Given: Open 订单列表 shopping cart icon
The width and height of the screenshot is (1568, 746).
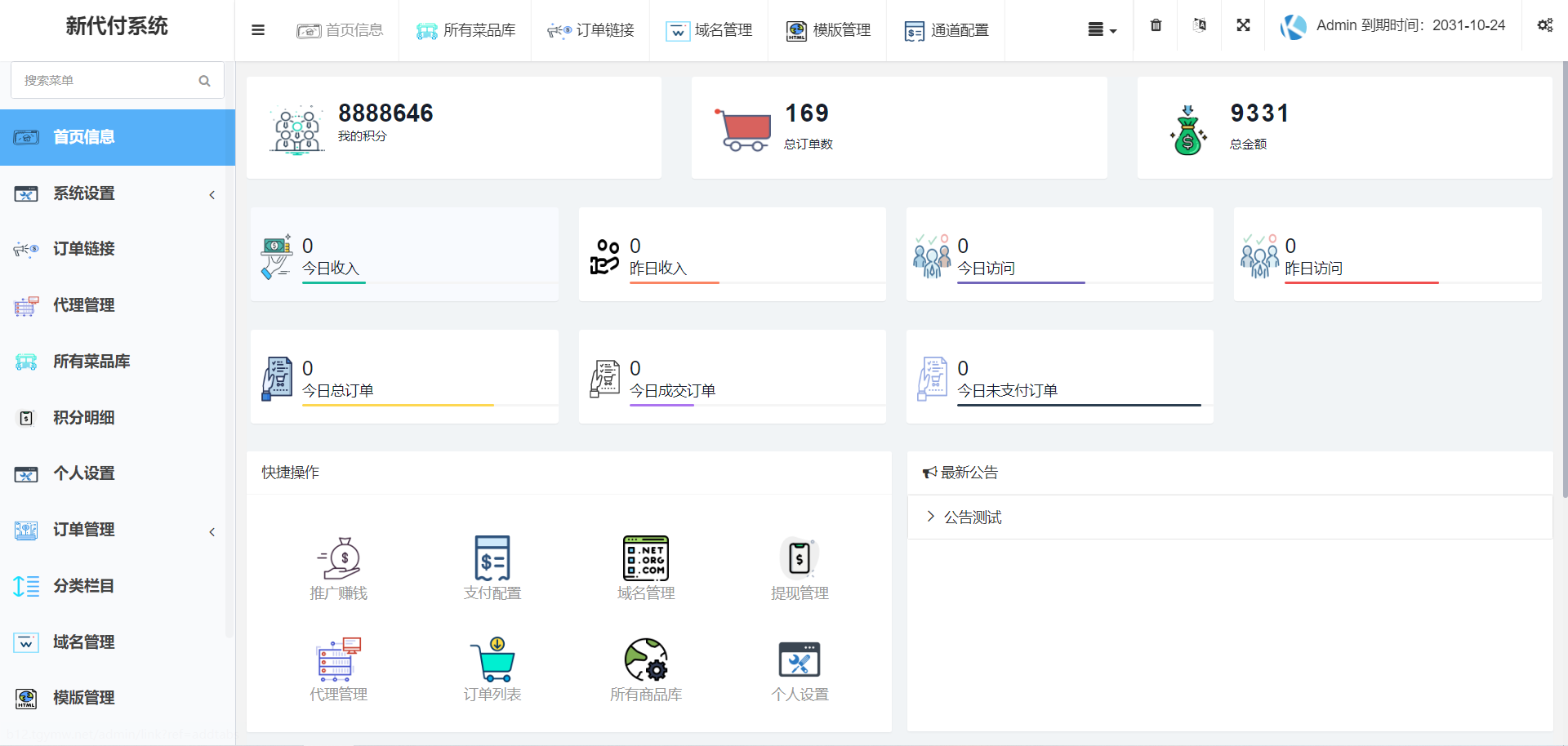Looking at the screenshot, I should click(492, 660).
